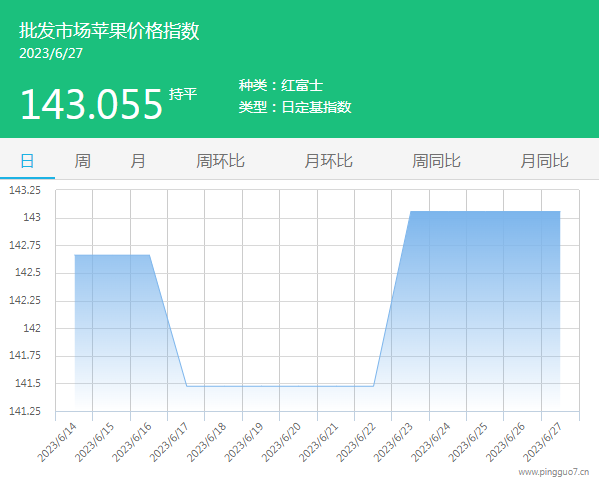Click the 2023/6/14 x-axis date label
Image resolution: width=599 pixels, height=482 pixels.
(57, 442)
